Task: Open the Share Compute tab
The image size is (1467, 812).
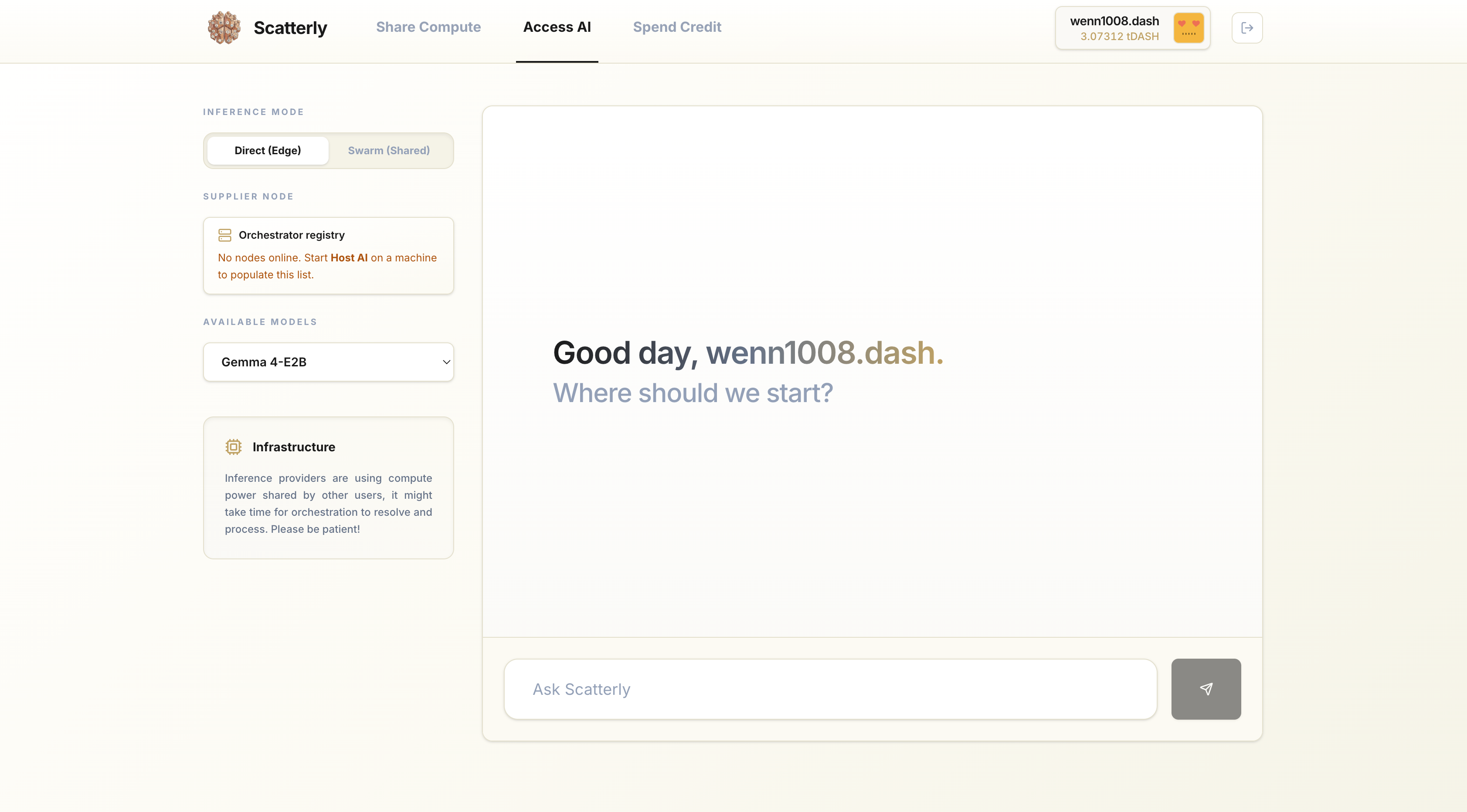Action: 428,27
